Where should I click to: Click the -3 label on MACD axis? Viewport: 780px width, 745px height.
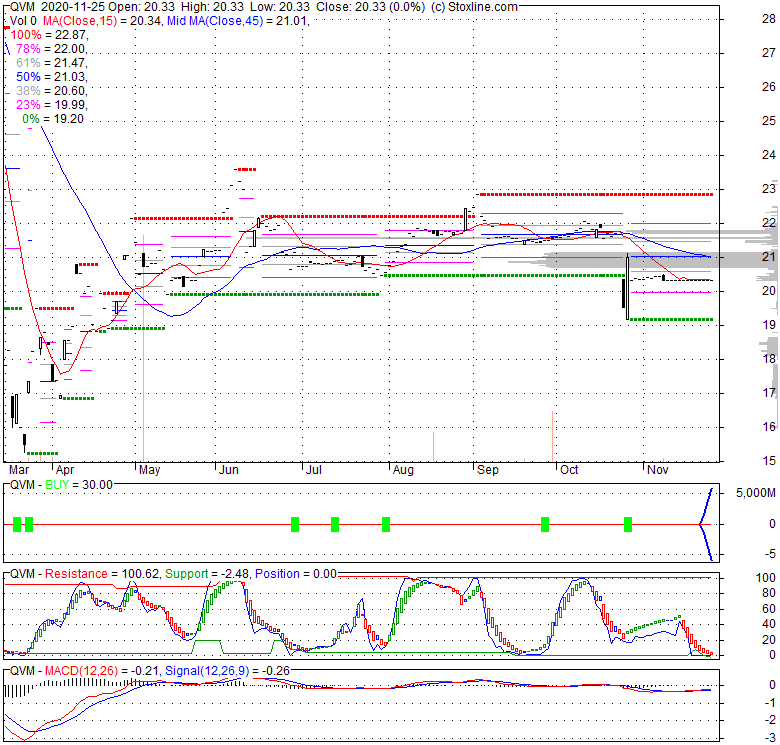(770, 737)
